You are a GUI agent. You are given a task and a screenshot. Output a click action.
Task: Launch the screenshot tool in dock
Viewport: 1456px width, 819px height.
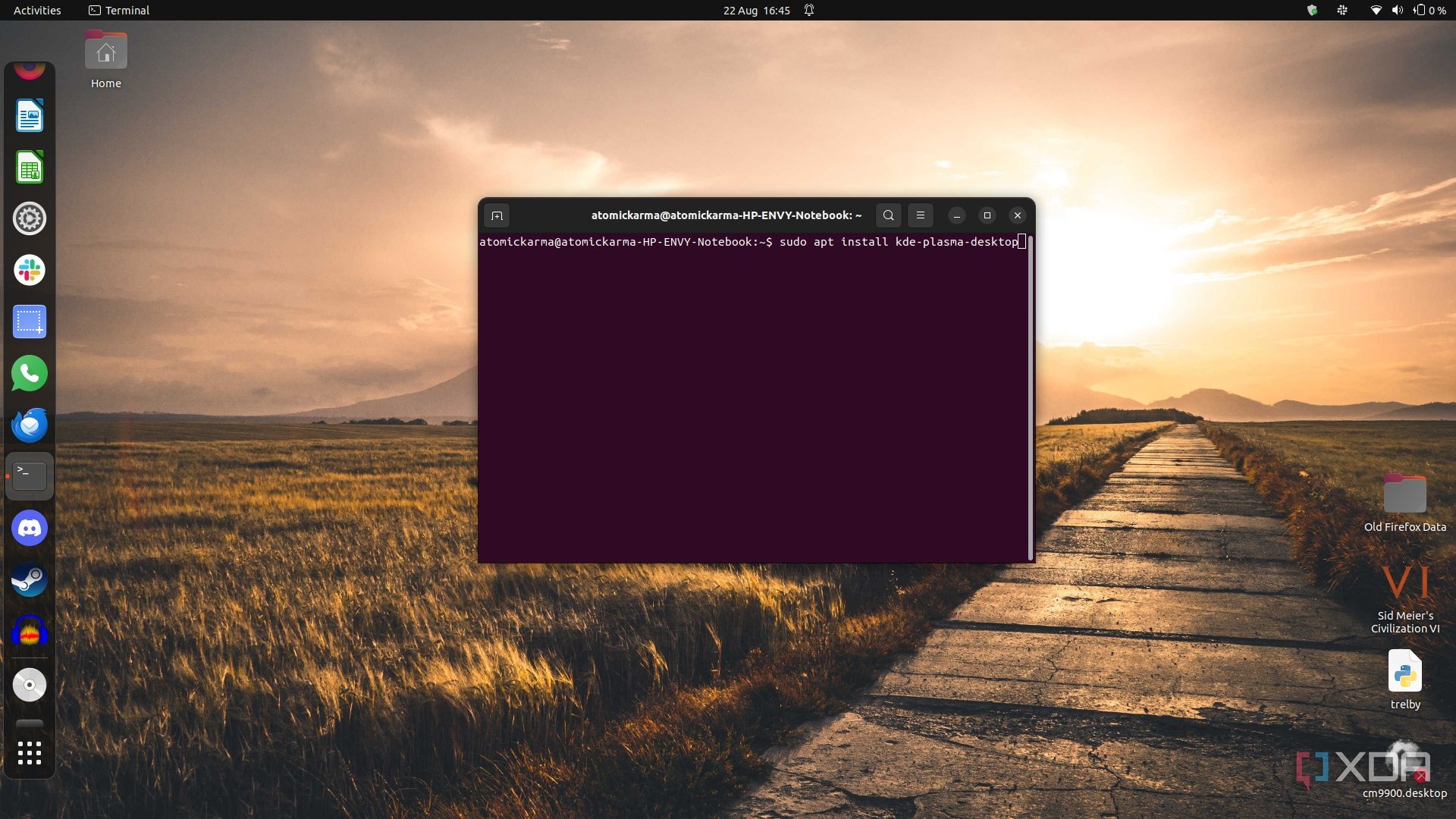tap(30, 322)
